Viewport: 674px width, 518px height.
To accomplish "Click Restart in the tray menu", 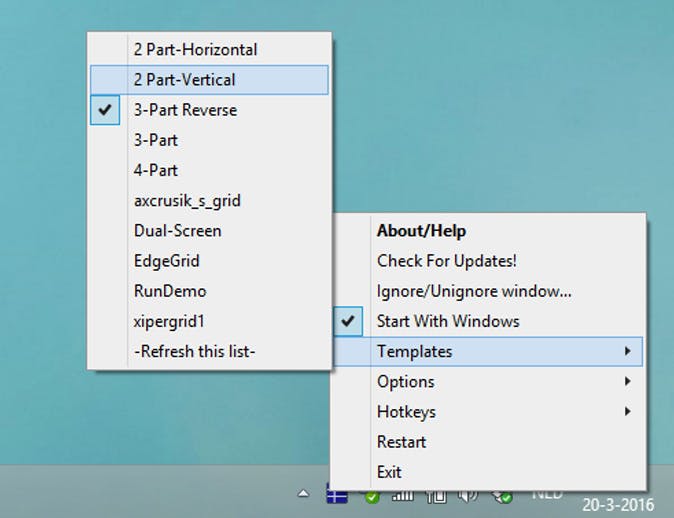I will [x=488, y=442].
